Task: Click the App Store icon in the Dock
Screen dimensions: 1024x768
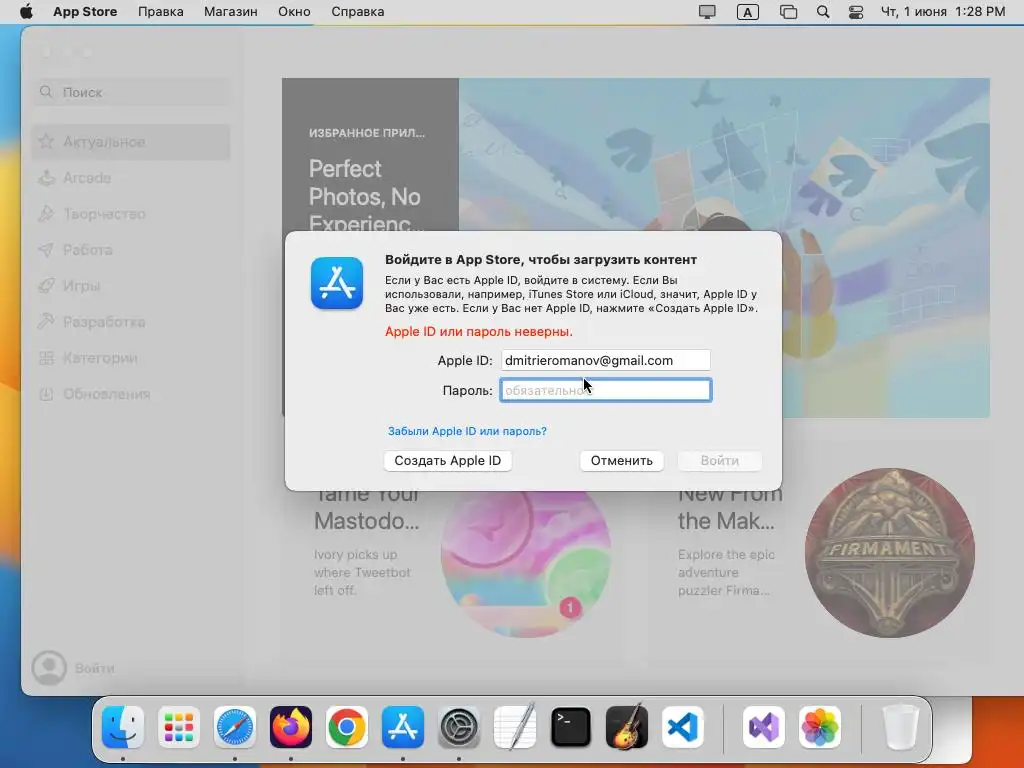Action: tap(403, 727)
